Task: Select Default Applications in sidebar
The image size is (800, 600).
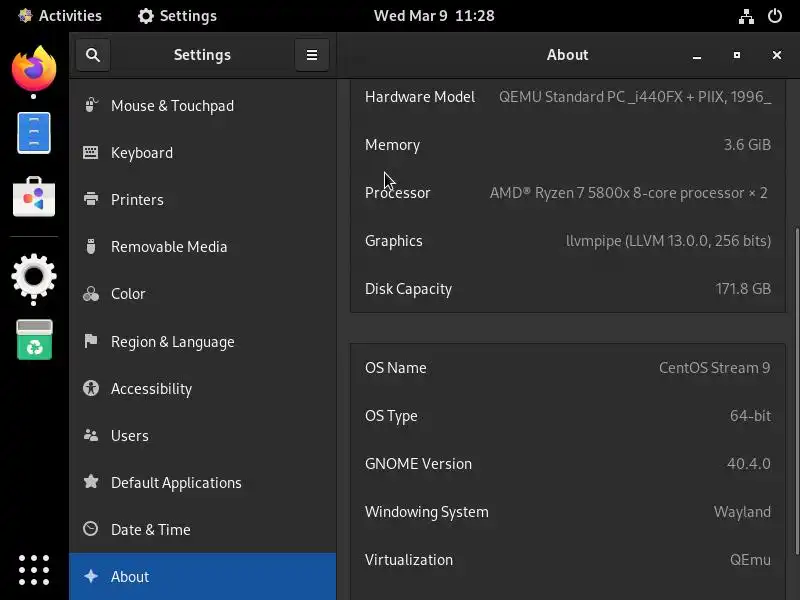Action: tap(176, 483)
